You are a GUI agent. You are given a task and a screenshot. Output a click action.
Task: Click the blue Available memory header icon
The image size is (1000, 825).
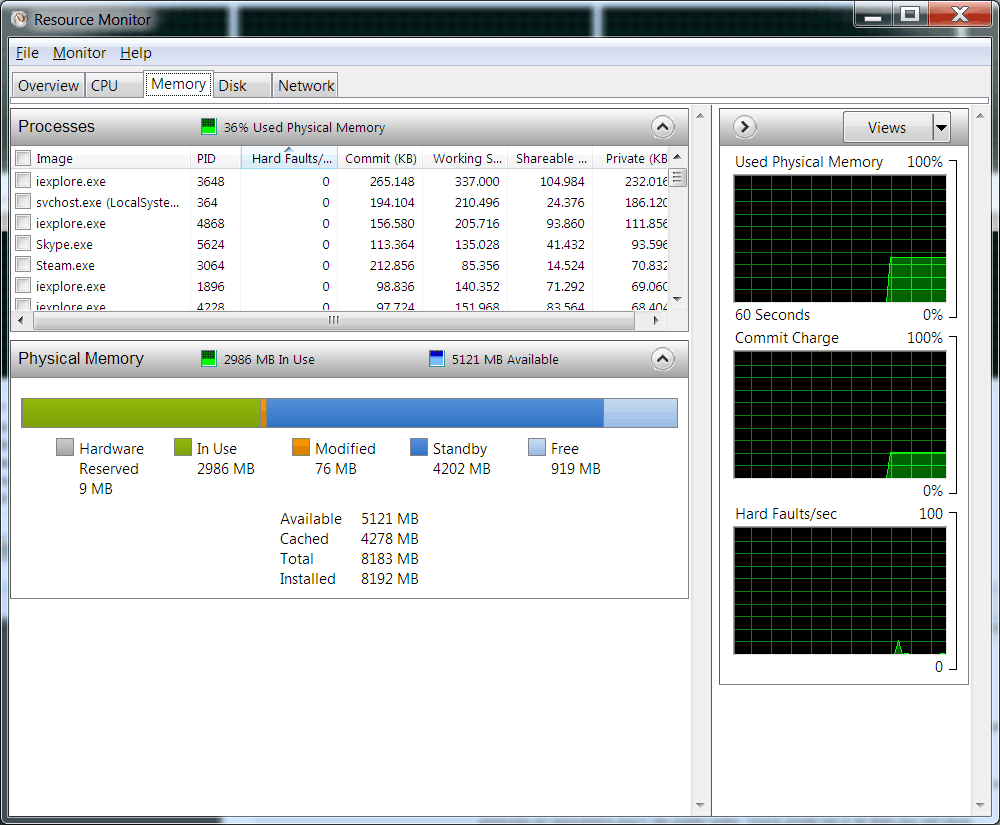click(437, 358)
